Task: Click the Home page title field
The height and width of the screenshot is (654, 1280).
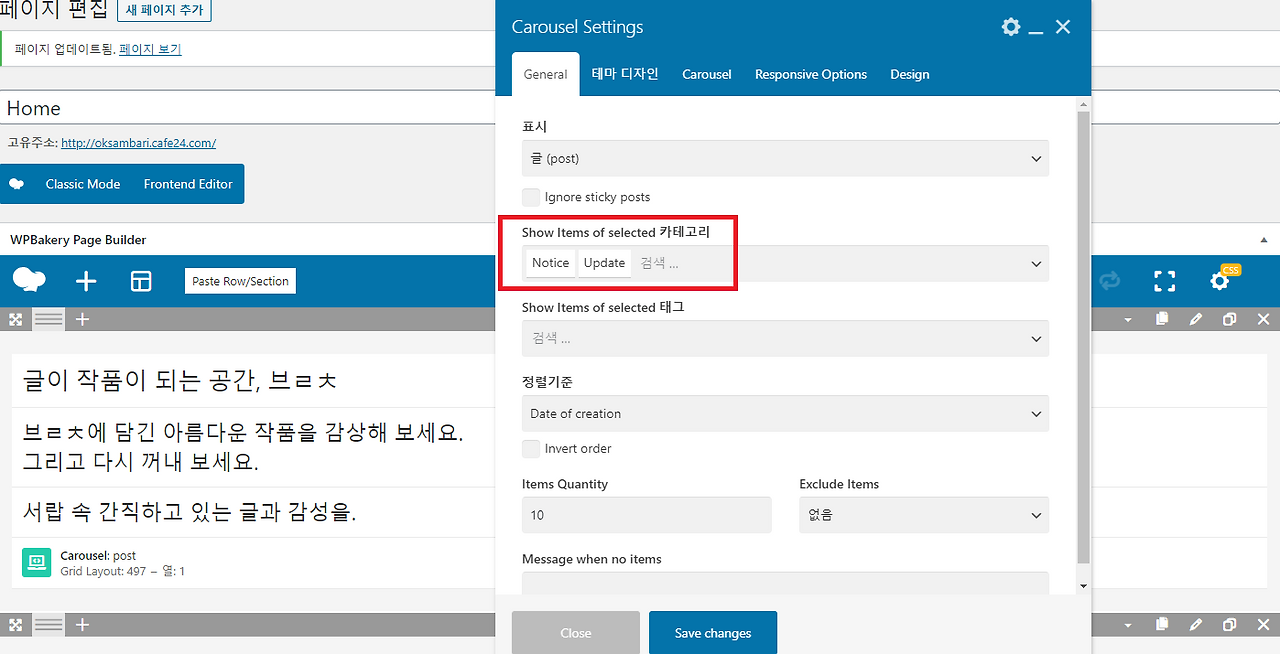Action: click(248, 108)
